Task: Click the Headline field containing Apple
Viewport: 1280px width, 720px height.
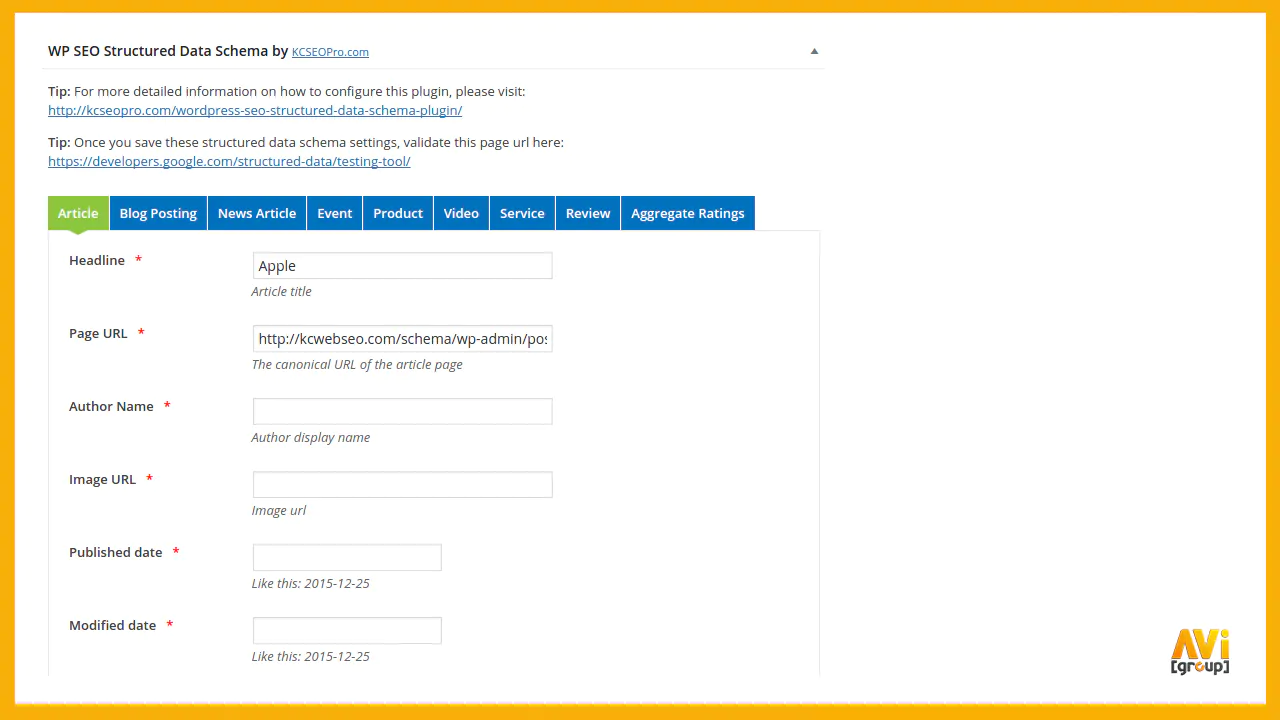Action: 402,266
